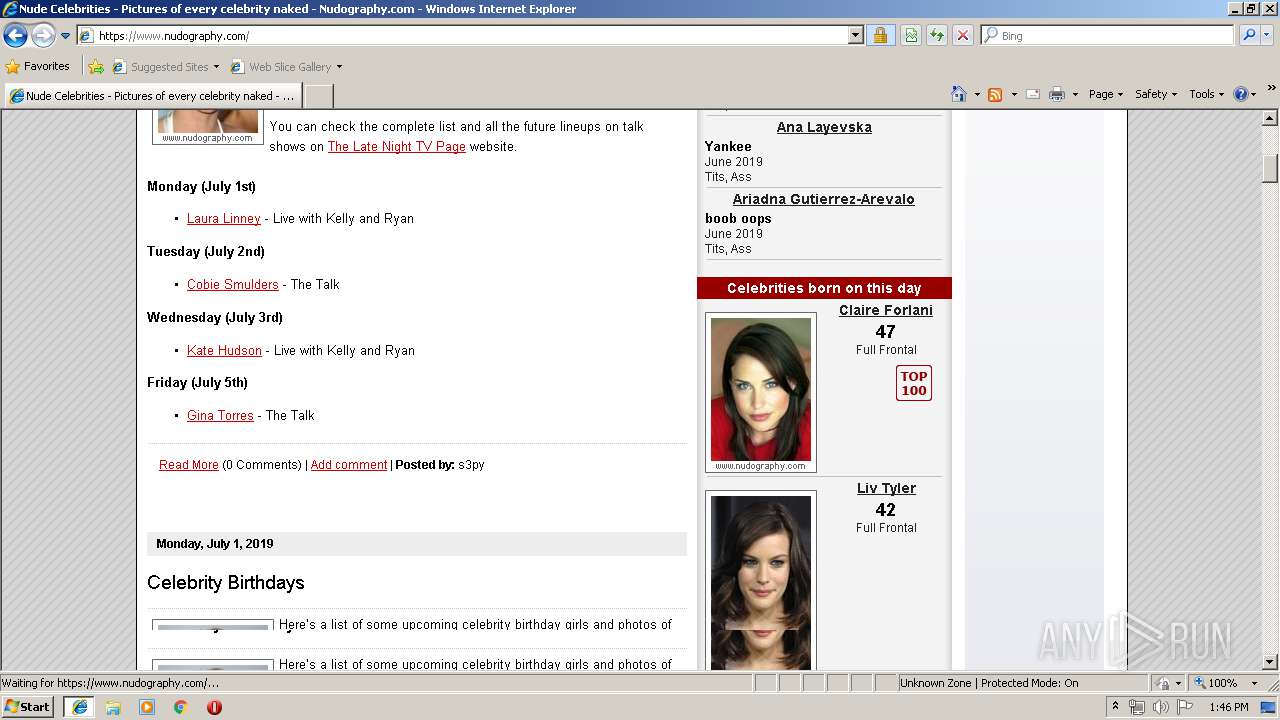1280x720 pixels.
Task: Click the Internet Explorer taskbar icon
Action: [79, 707]
